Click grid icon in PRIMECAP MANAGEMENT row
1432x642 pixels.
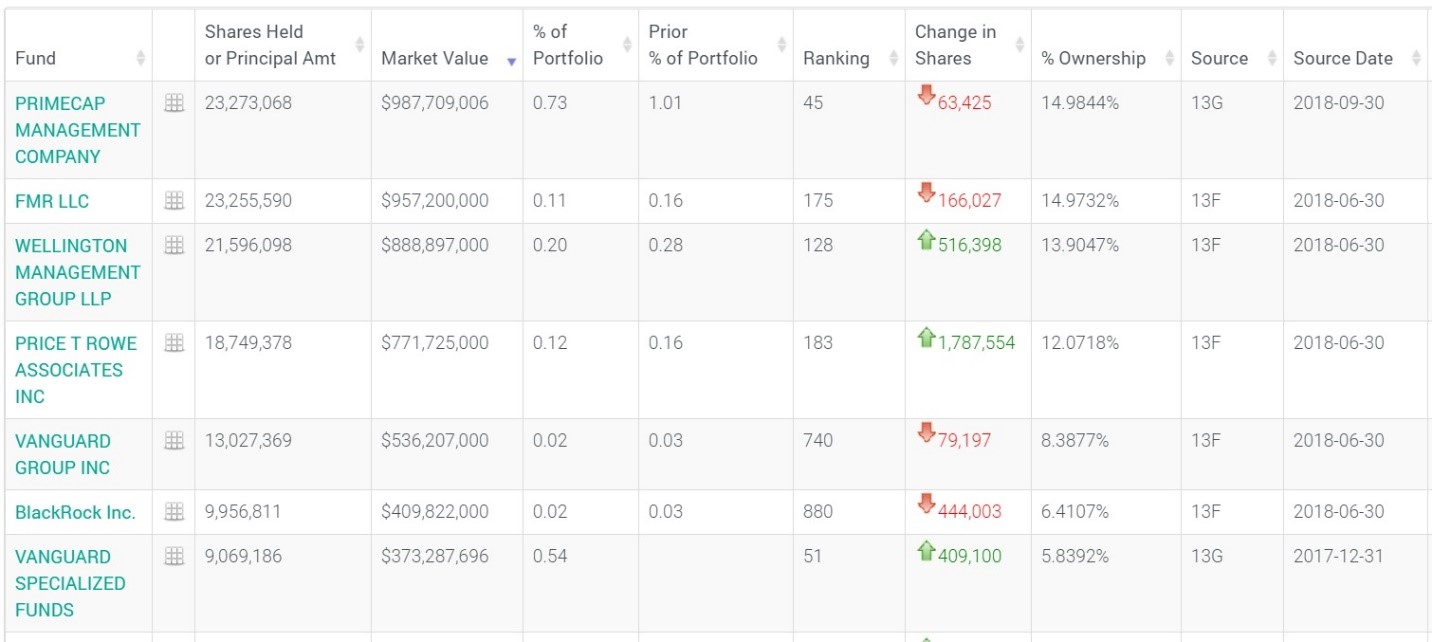pos(174,103)
